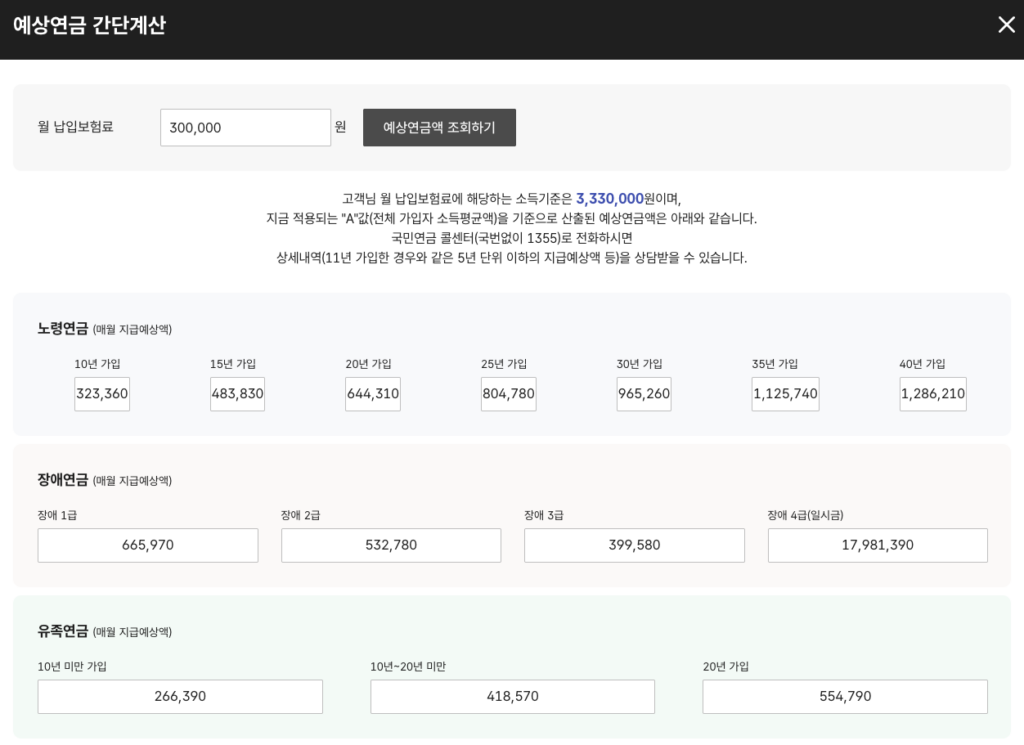Viewport: 1024px width, 745px height.
Task: Click the 10년~20년 미만 field 418,570
Action: 513,697
